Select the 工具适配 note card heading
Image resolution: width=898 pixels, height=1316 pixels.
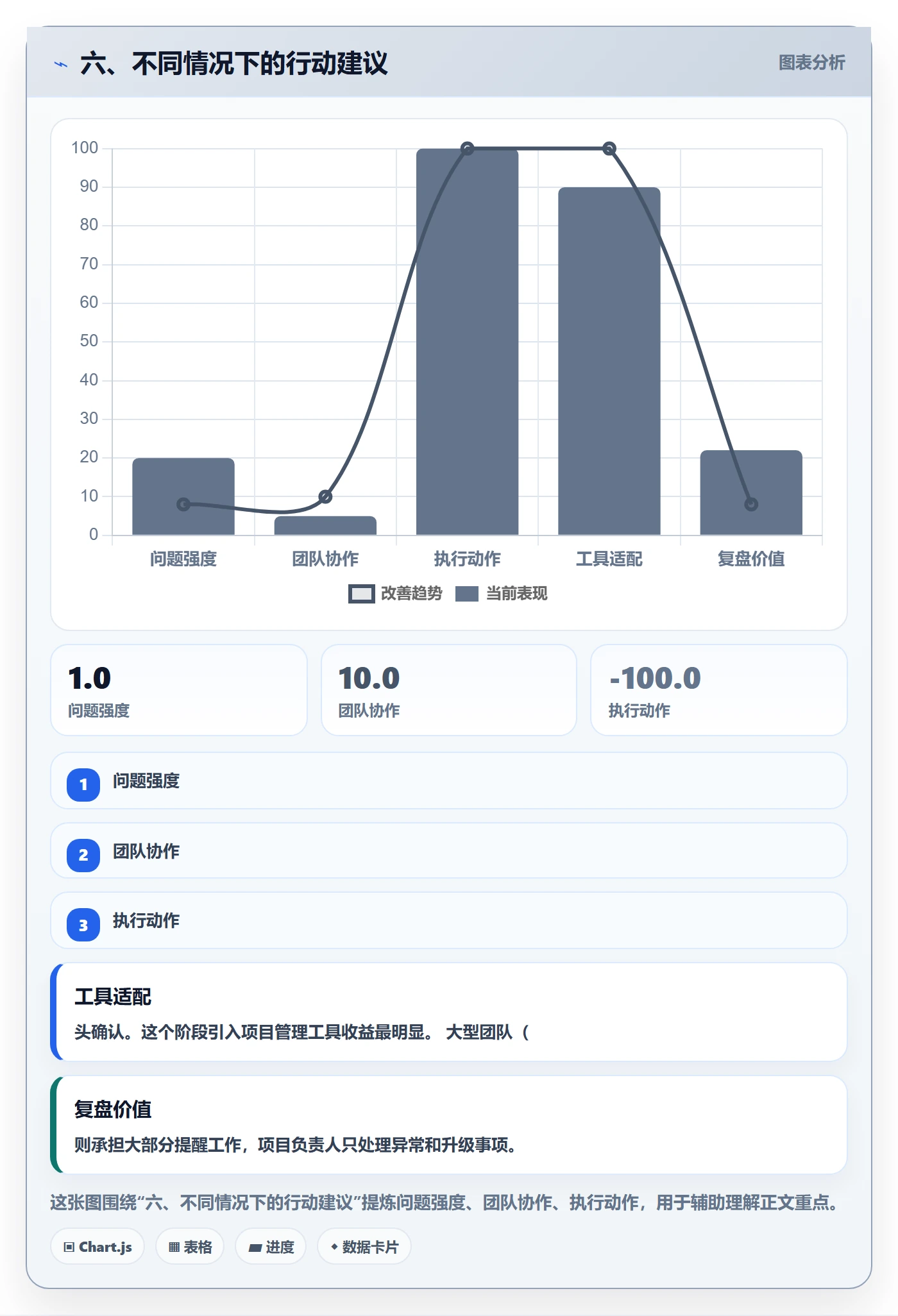tap(113, 997)
